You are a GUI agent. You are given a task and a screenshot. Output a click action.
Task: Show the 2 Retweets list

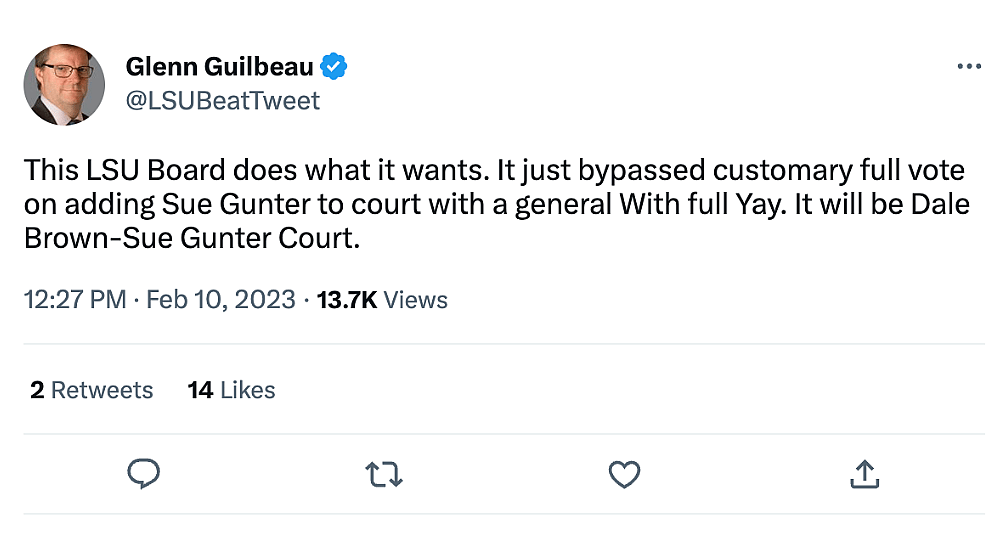[92, 390]
